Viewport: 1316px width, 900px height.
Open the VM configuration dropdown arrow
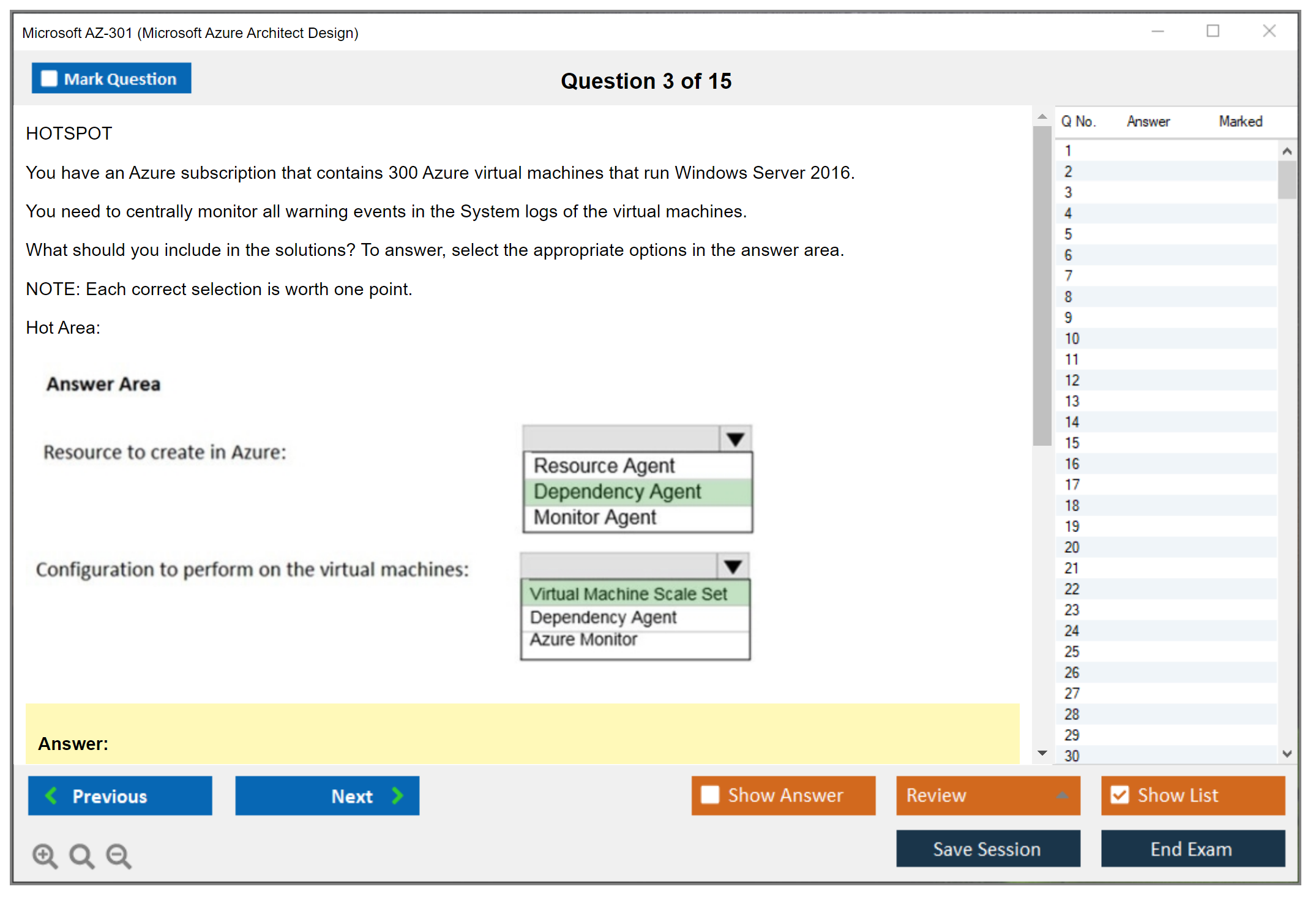pyautogui.click(x=733, y=566)
